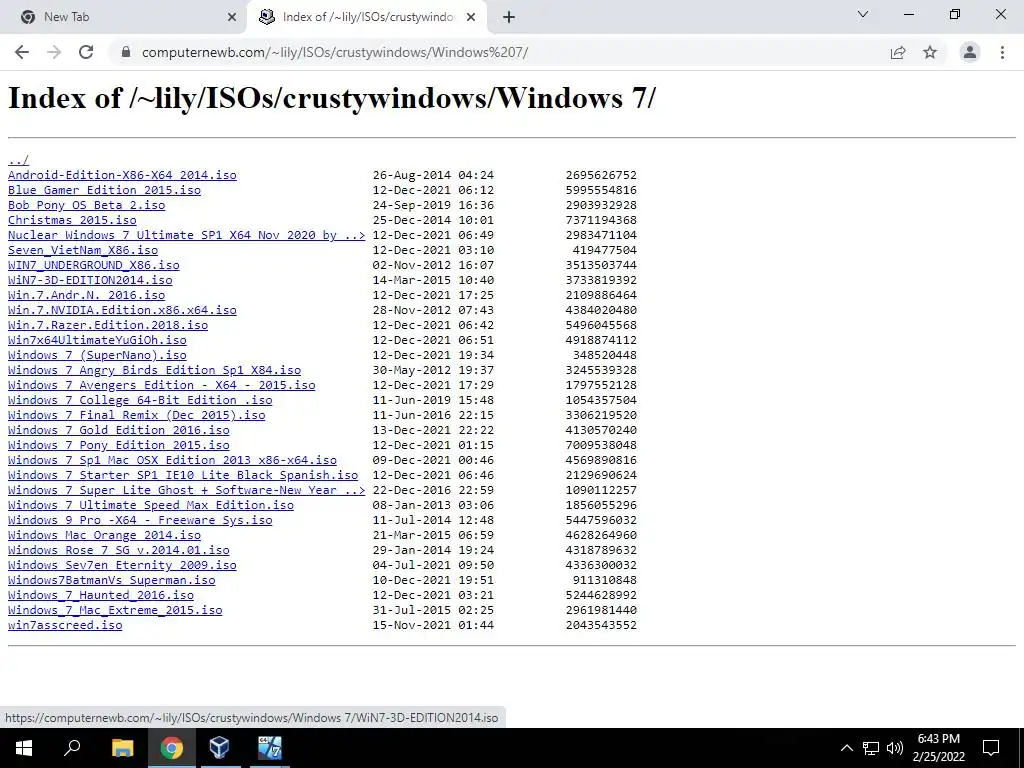Share this page using the share icon
Image resolution: width=1024 pixels, height=768 pixels.
point(898,52)
